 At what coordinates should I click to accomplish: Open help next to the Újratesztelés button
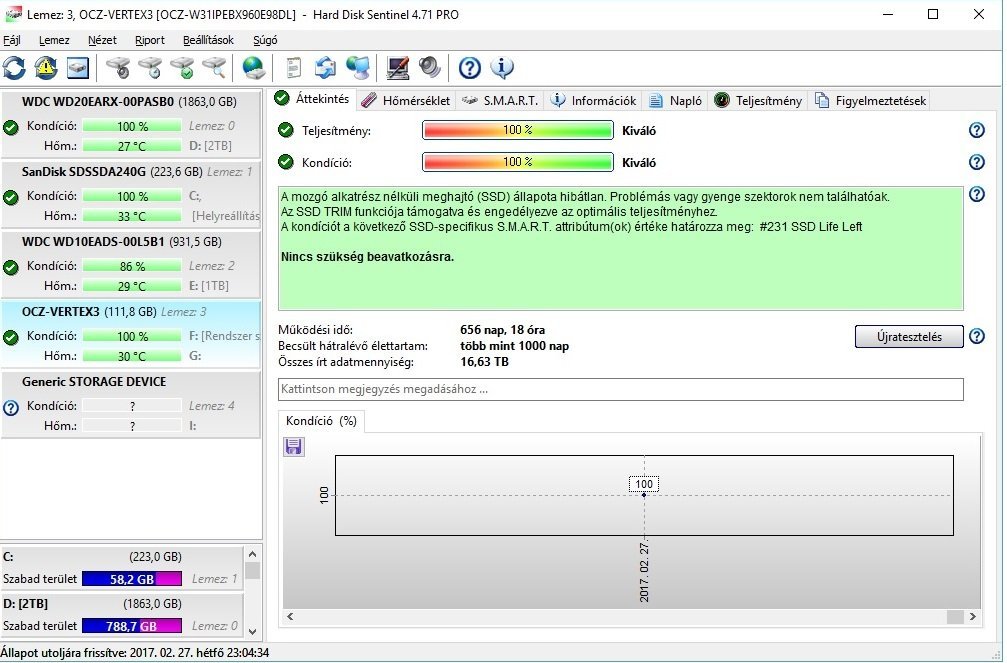point(976,336)
